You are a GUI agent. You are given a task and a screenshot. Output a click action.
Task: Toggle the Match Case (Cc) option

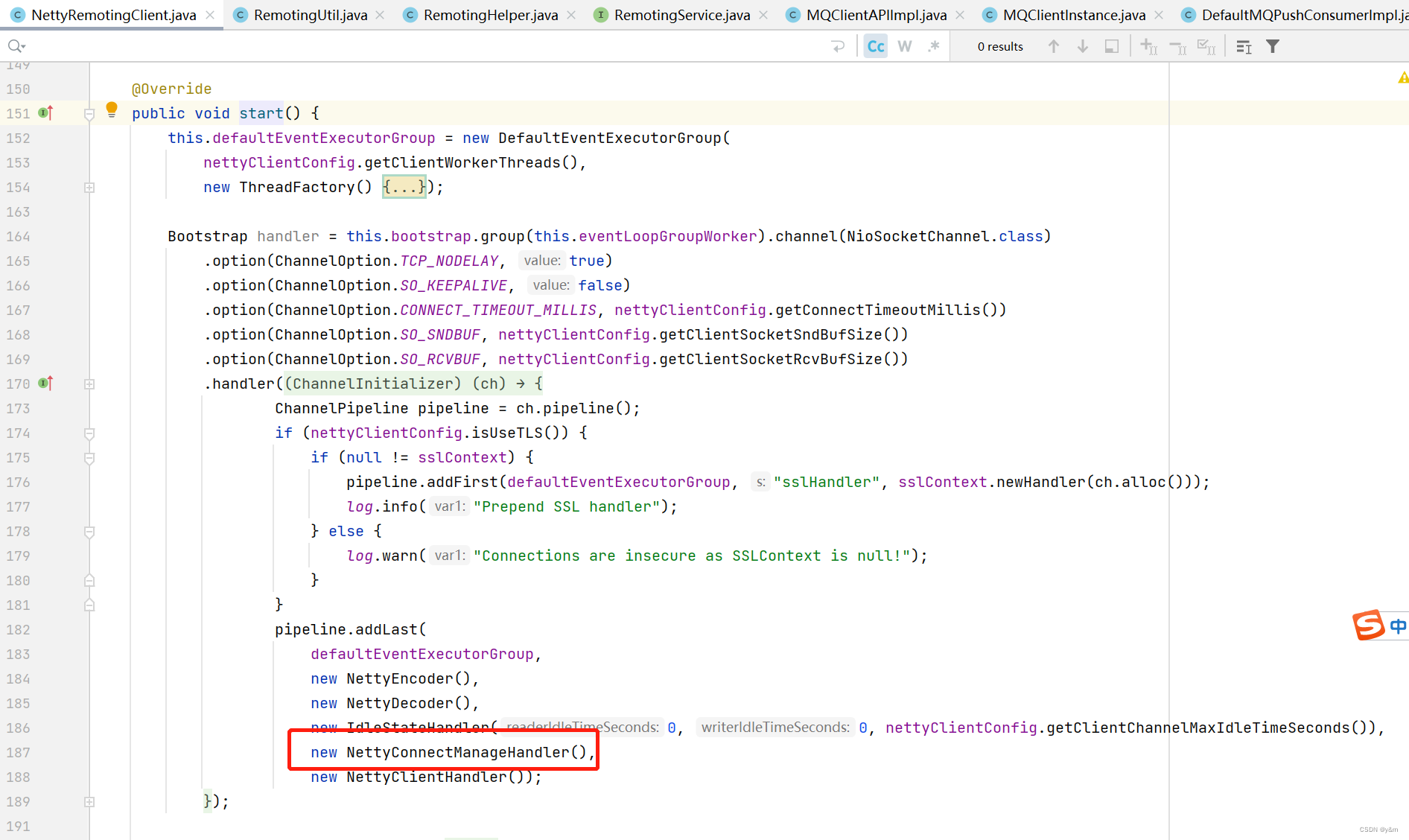tap(875, 45)
